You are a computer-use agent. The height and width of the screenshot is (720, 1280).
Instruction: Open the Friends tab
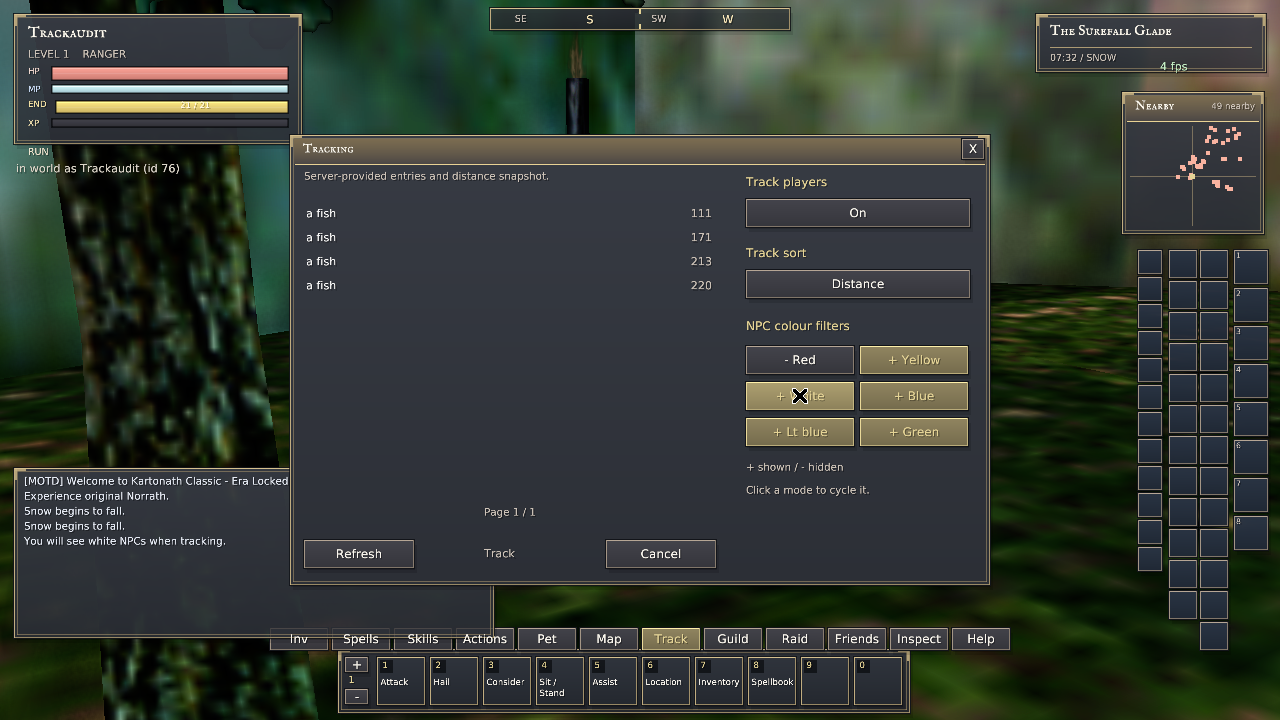coord(857,639)
